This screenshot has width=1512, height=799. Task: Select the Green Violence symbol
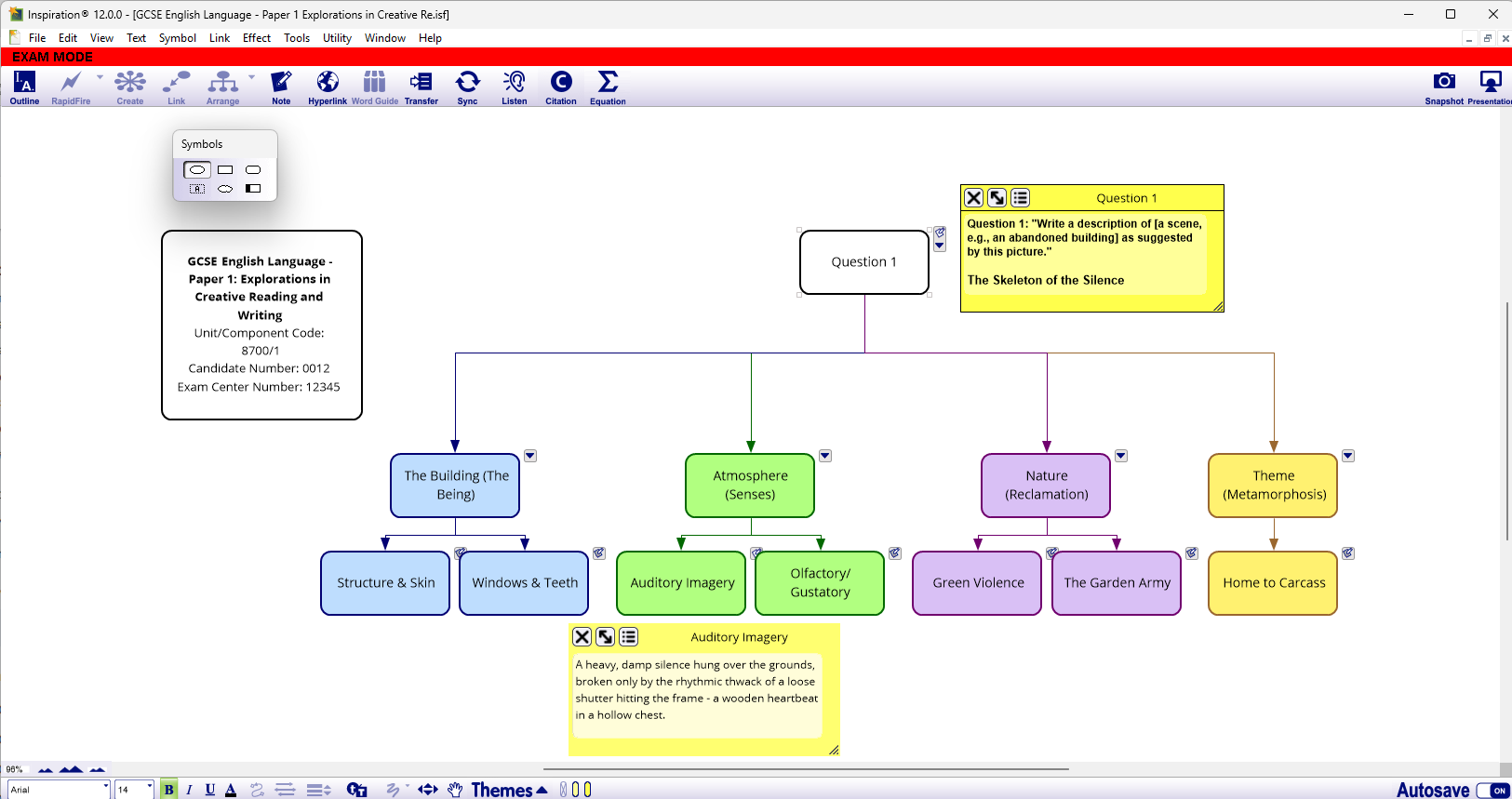(x=978, y=583)
